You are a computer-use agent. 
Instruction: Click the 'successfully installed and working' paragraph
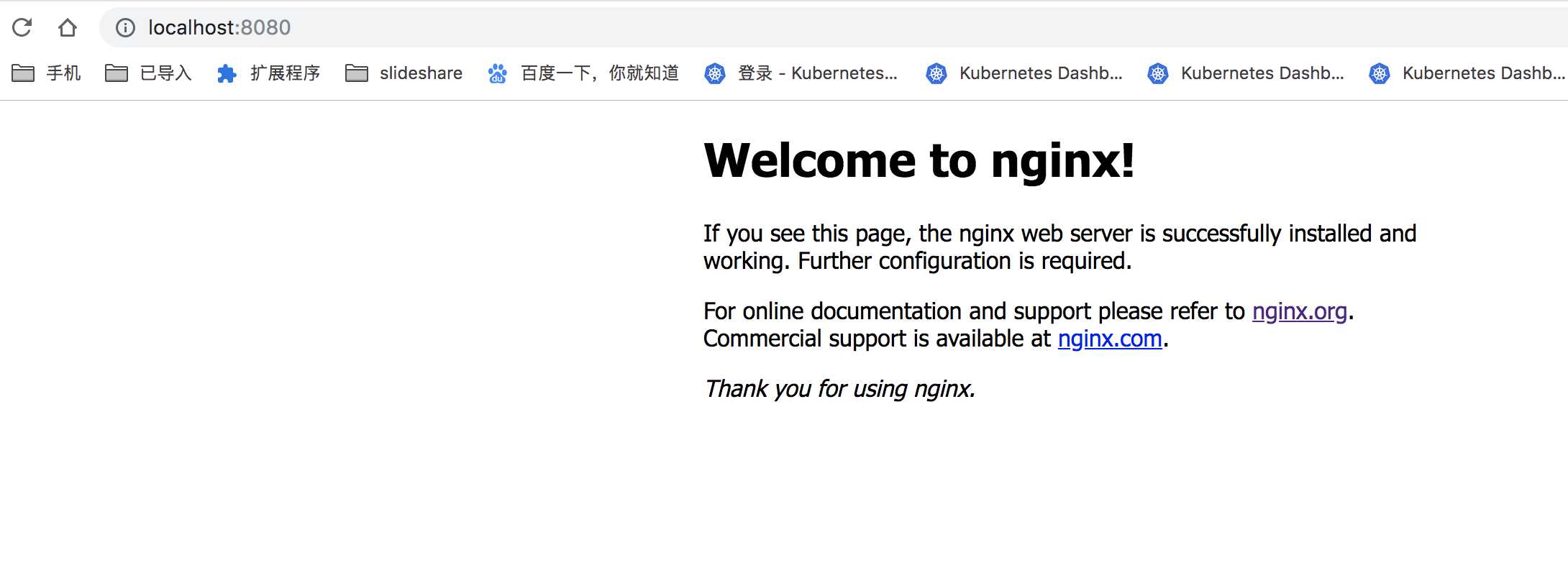click(1059, 247)
